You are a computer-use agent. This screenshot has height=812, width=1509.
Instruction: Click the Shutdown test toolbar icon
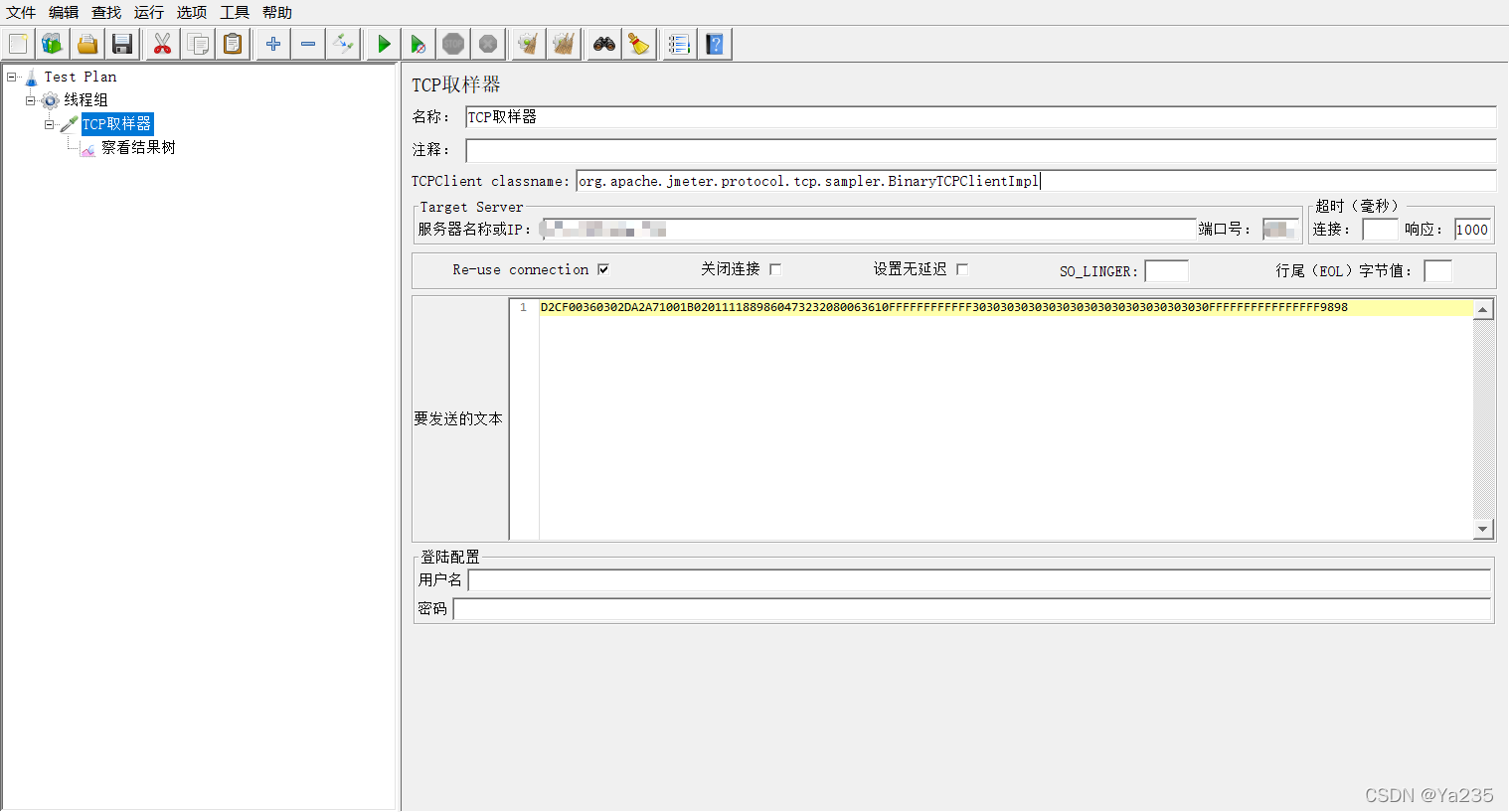point(488,44)
